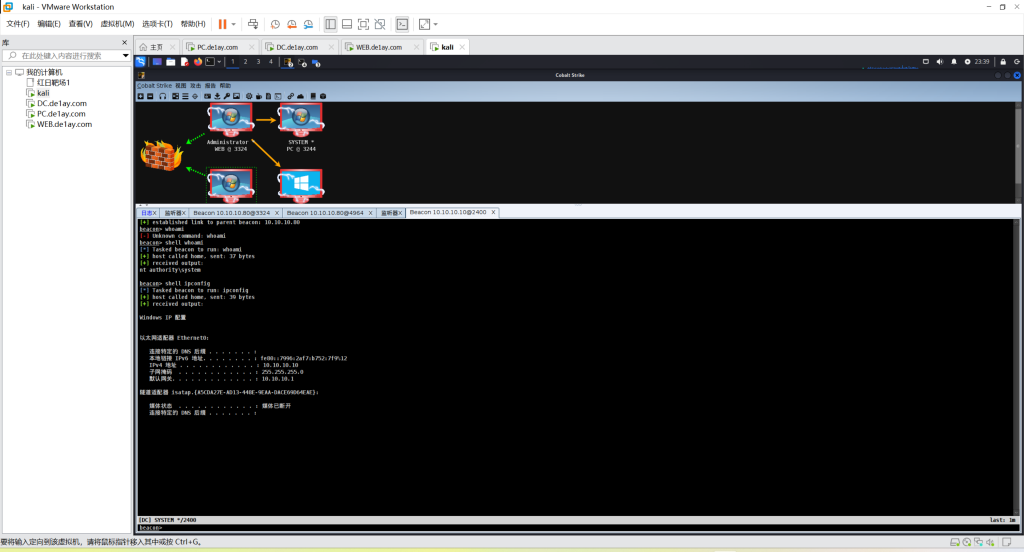Click the beacon console vertical scrollbar
The height and width of the screenshot is (552, 1024).
tap(1016, 366)
